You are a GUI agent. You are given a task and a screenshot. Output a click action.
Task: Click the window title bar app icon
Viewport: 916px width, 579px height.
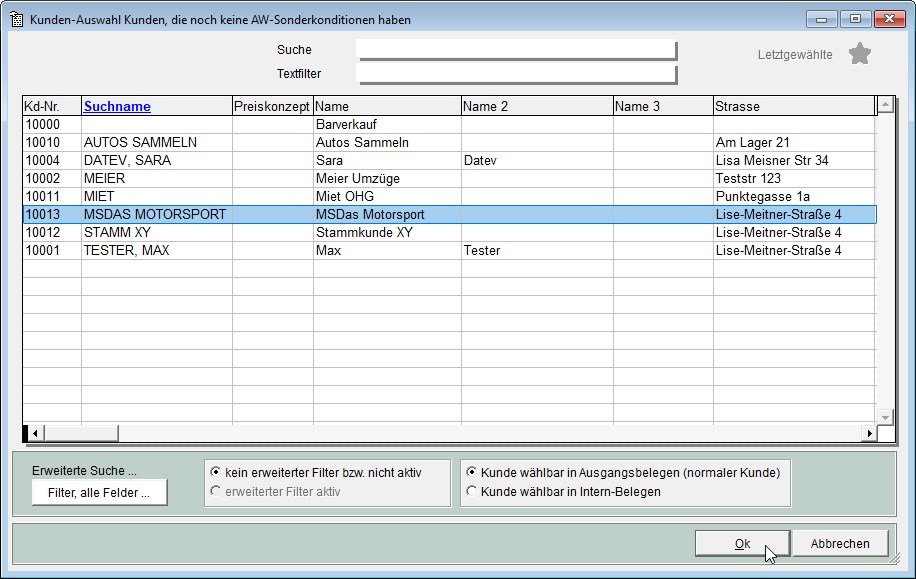point(17,19)
